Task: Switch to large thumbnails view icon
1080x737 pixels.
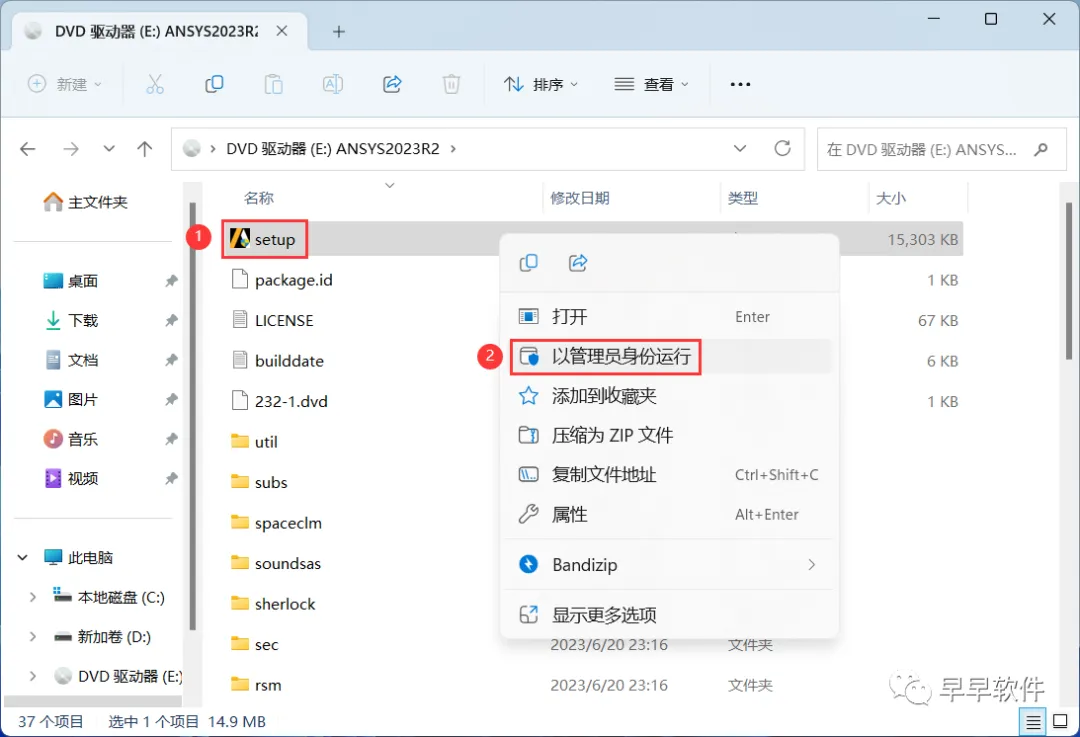Action: point(1061,722)
